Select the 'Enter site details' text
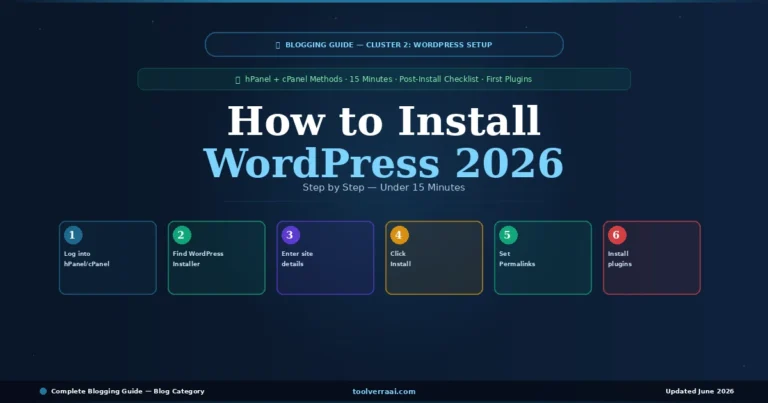This screenshot has height=403, width=768. 297,259
